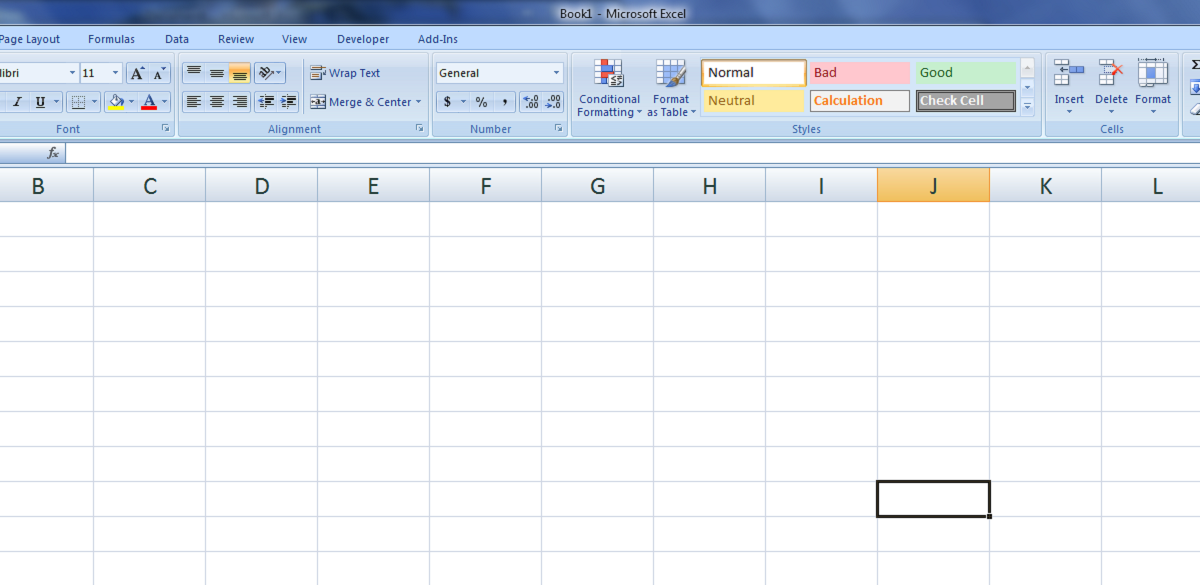Shrink font size with smaller A icon

[160, 73]
